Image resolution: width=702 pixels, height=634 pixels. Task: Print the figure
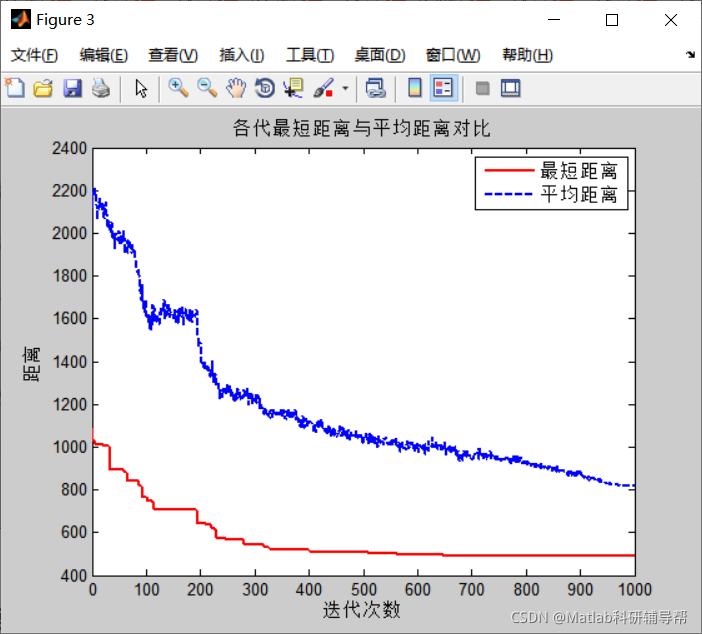(101, 88)
